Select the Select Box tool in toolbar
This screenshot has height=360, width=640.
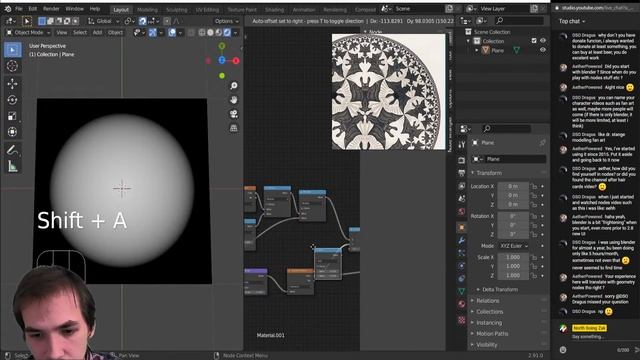pyautogui.click(x=13, y=50)
